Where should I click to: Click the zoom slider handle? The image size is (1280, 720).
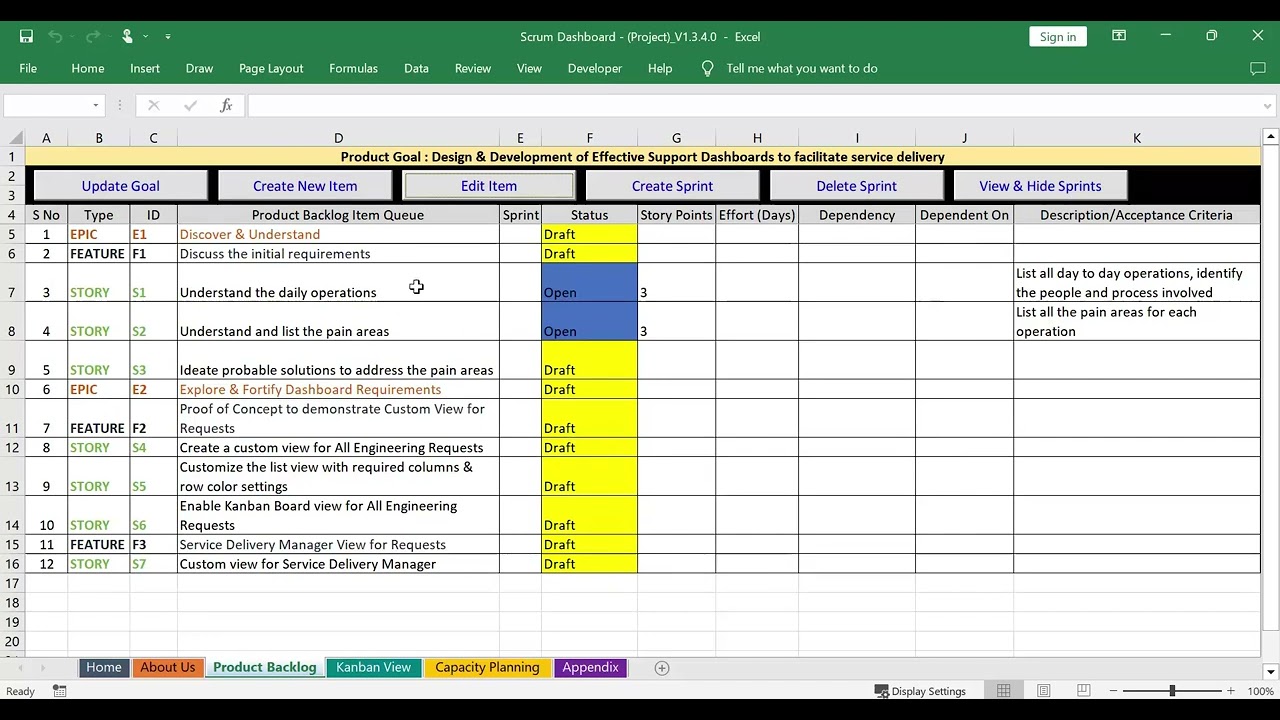[x=1172, y=691]
